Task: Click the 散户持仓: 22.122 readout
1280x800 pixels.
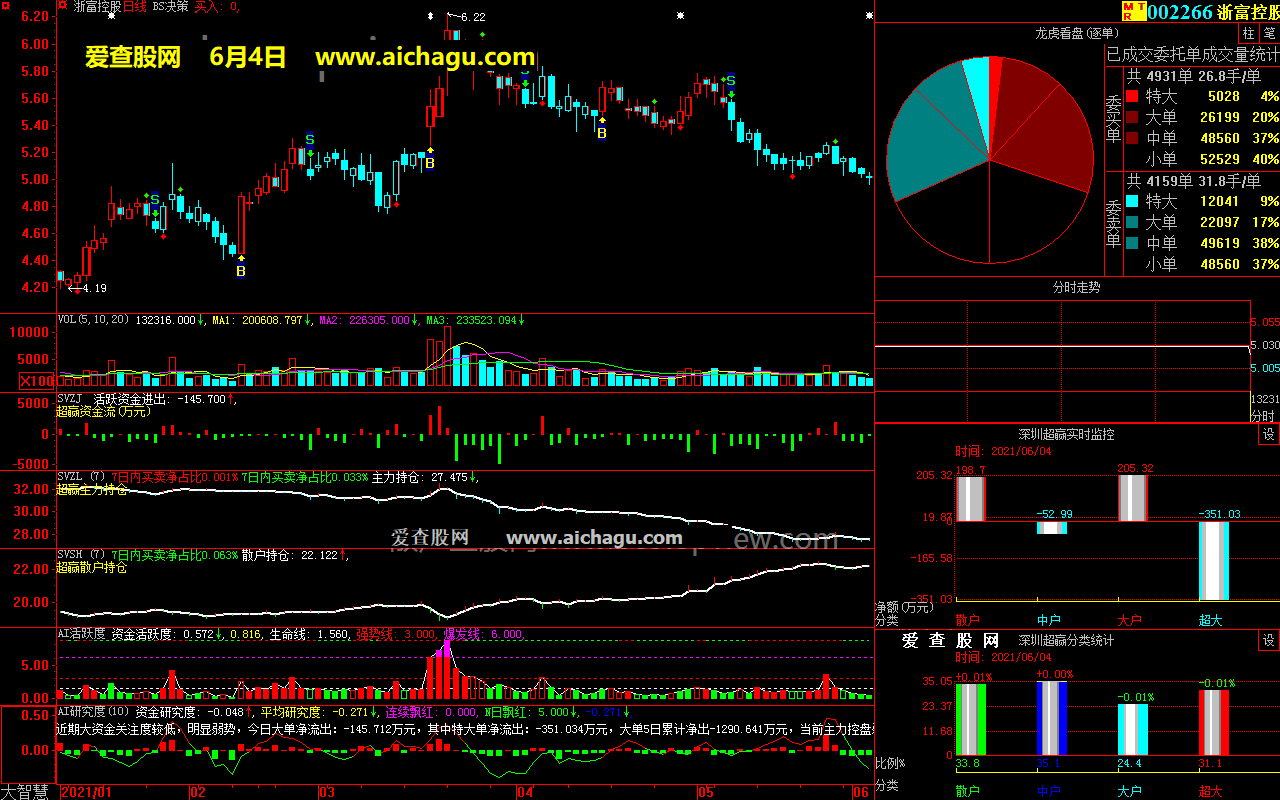Action: click(x=290, y=555)
